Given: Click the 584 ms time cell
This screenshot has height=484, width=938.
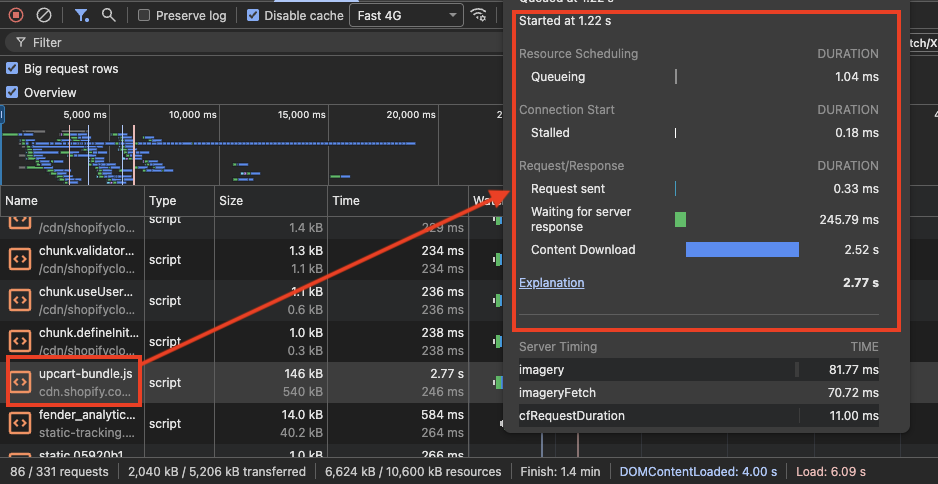Looking at the screenshot, I should [x=442, y=415].
